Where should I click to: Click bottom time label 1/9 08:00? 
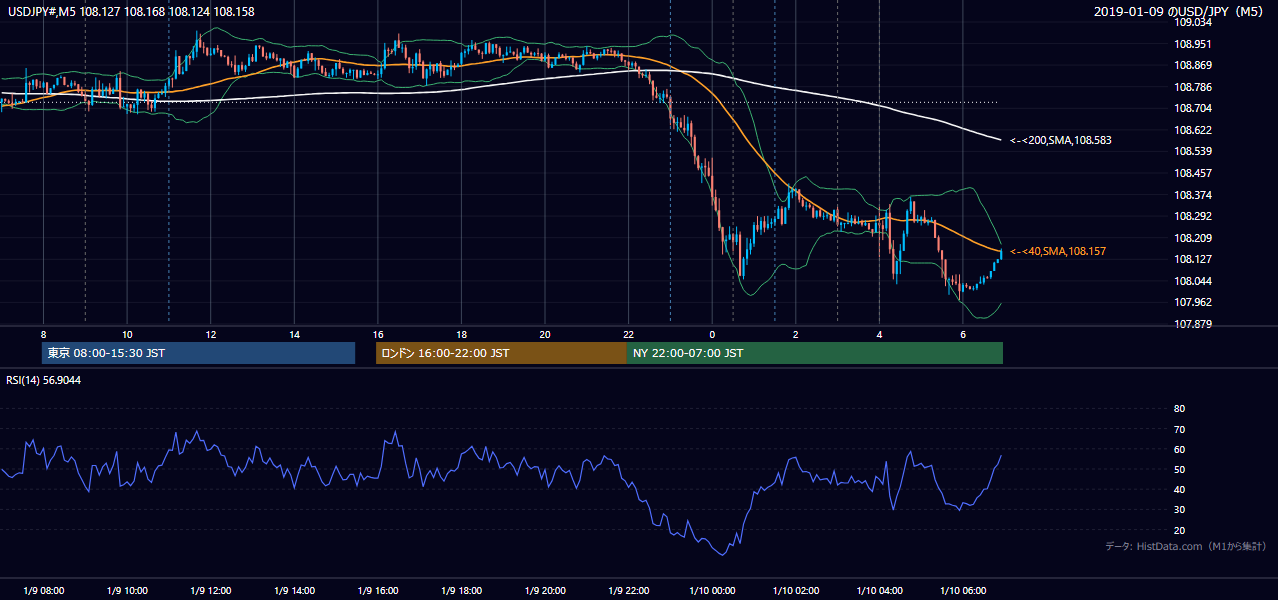point(43,591)
